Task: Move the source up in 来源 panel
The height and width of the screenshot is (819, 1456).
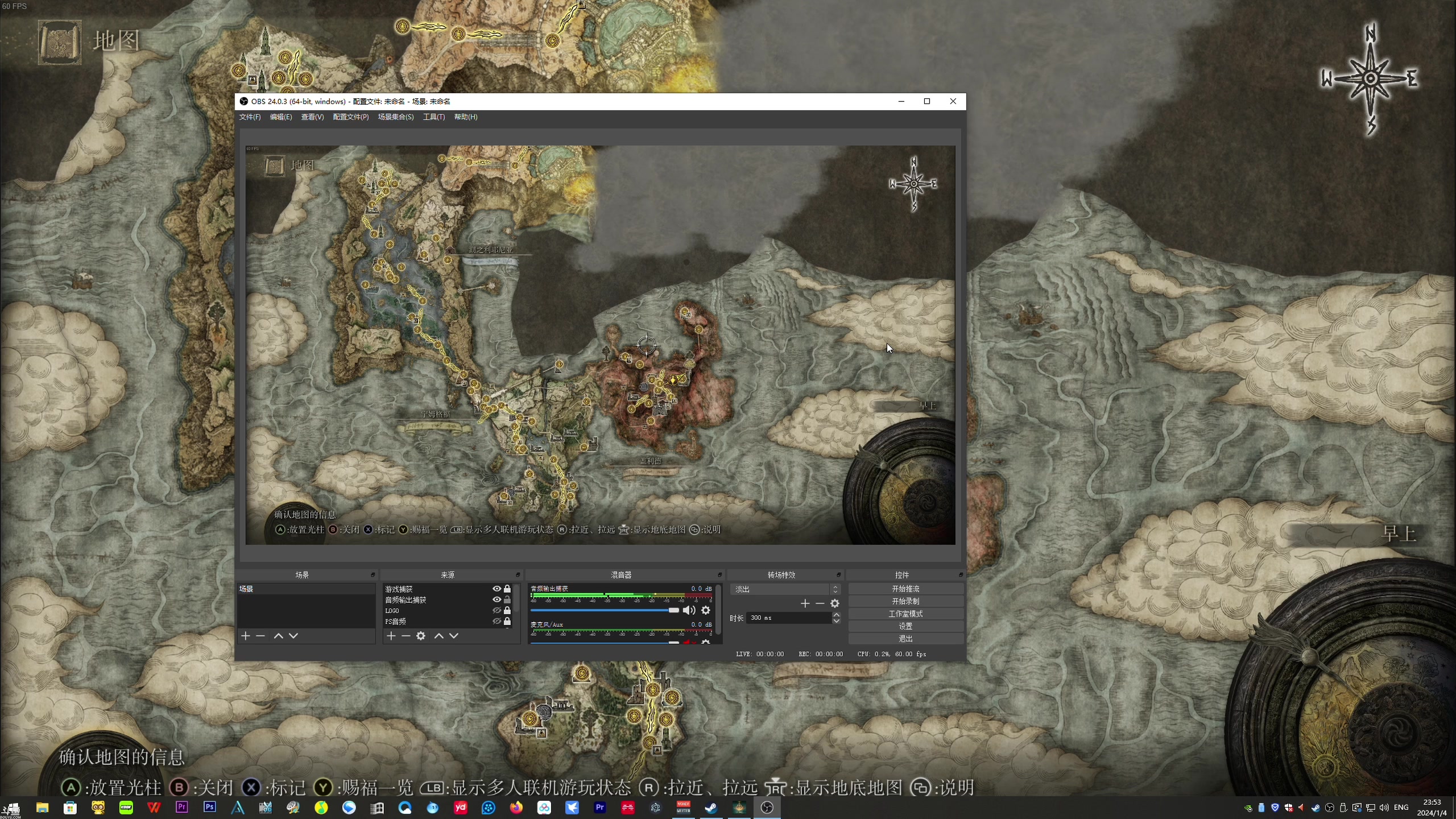Action: pos(439,636)
